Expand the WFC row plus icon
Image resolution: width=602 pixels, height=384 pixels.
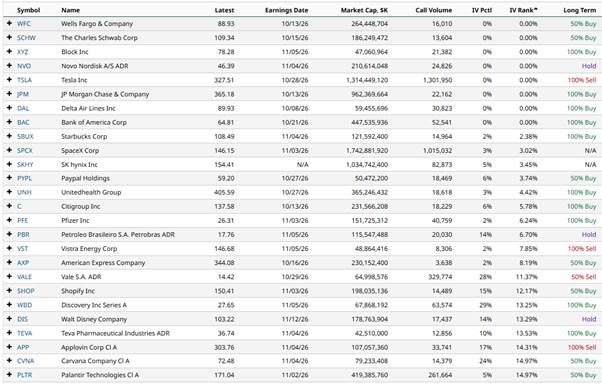pyautogui.click(x=9, y=23)
